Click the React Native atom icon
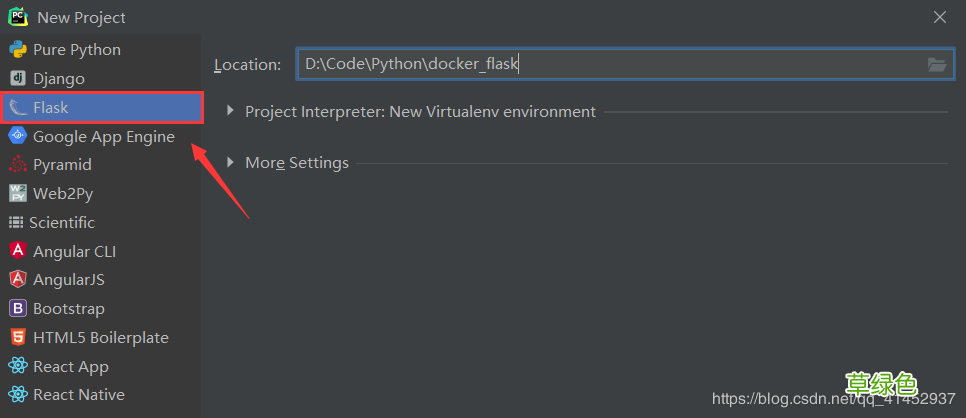Image resolution: width=966 pixels, height=418 pixels. click(17, 395)
